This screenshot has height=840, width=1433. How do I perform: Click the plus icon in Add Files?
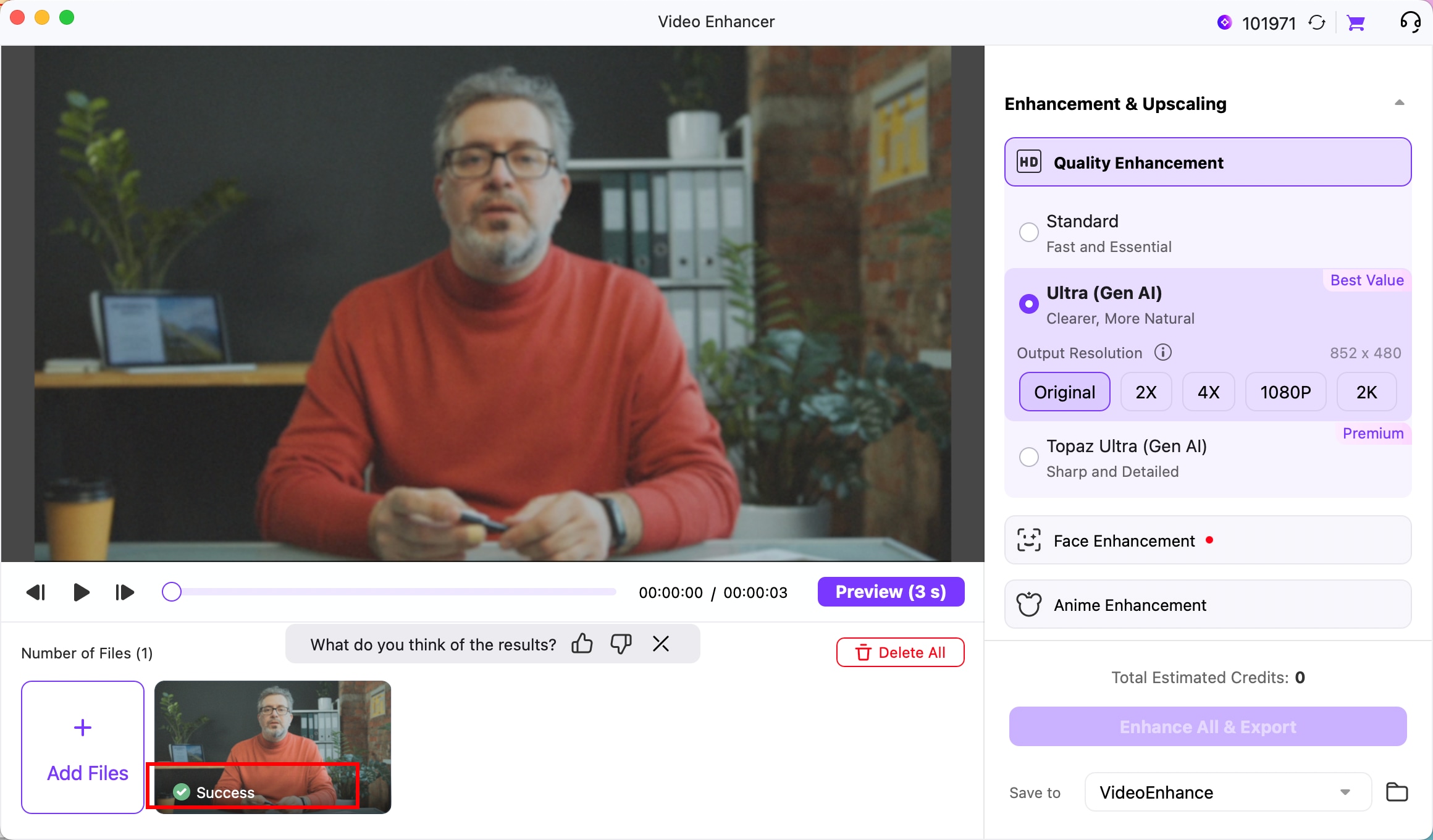(x=83, y=728)
